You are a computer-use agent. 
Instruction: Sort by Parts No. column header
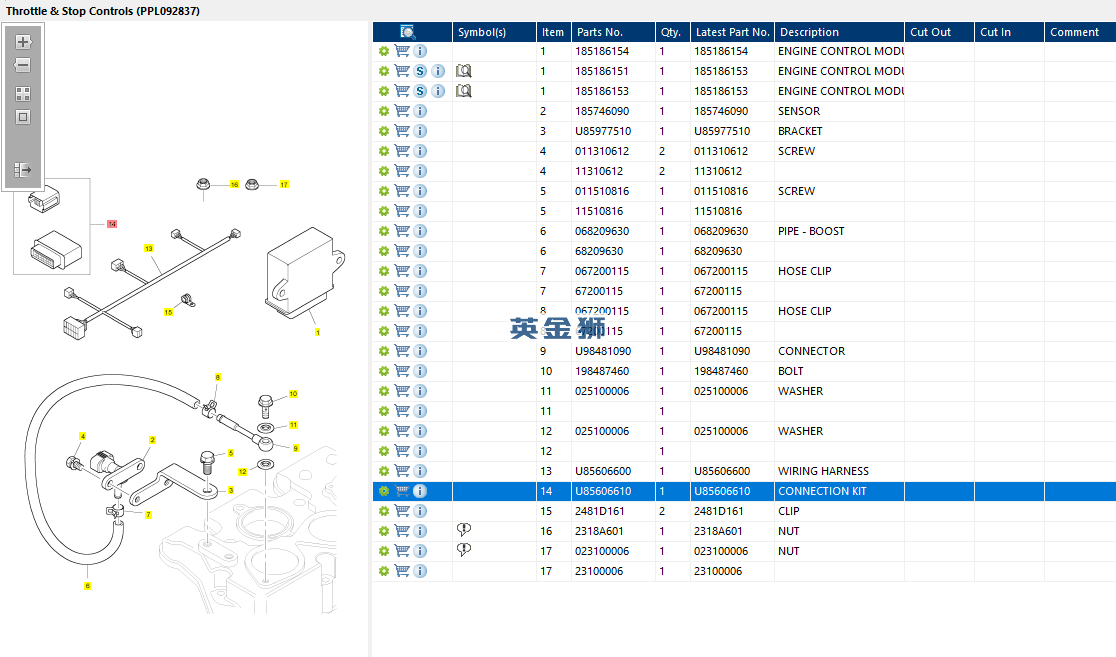tap(613, 32)
